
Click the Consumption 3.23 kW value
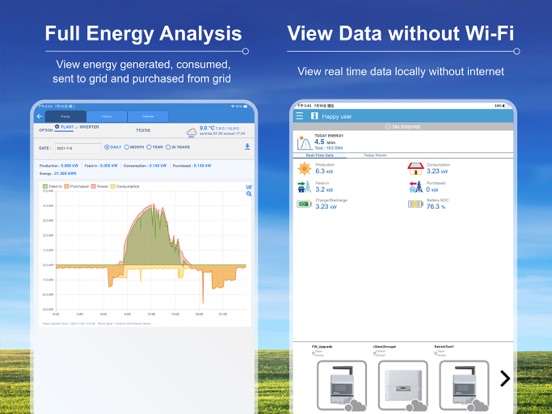(437, 171)
